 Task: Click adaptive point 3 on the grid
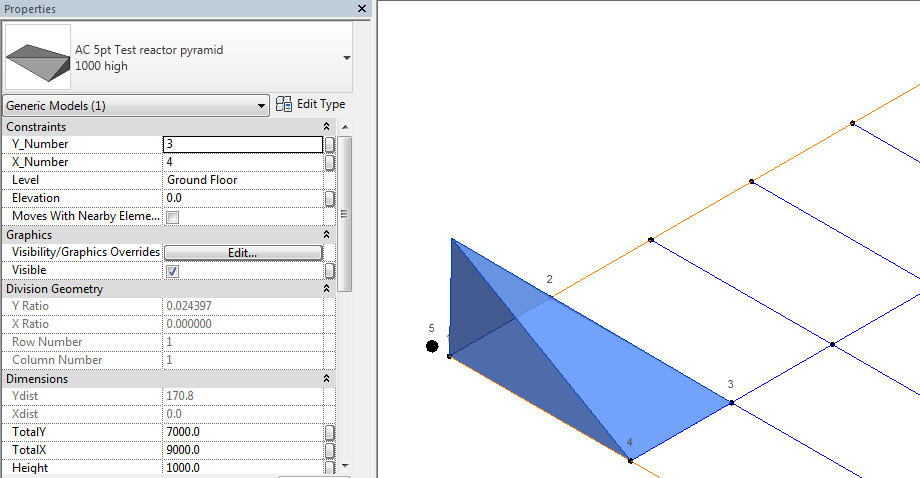(732, 403)
